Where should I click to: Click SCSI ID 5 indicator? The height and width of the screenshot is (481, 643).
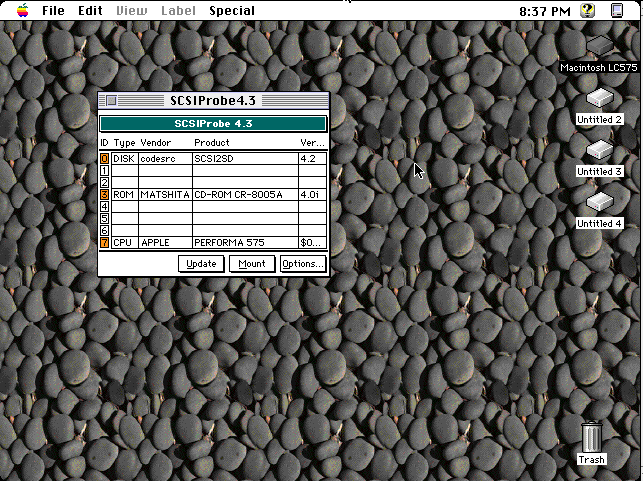(x=105, y=219)
